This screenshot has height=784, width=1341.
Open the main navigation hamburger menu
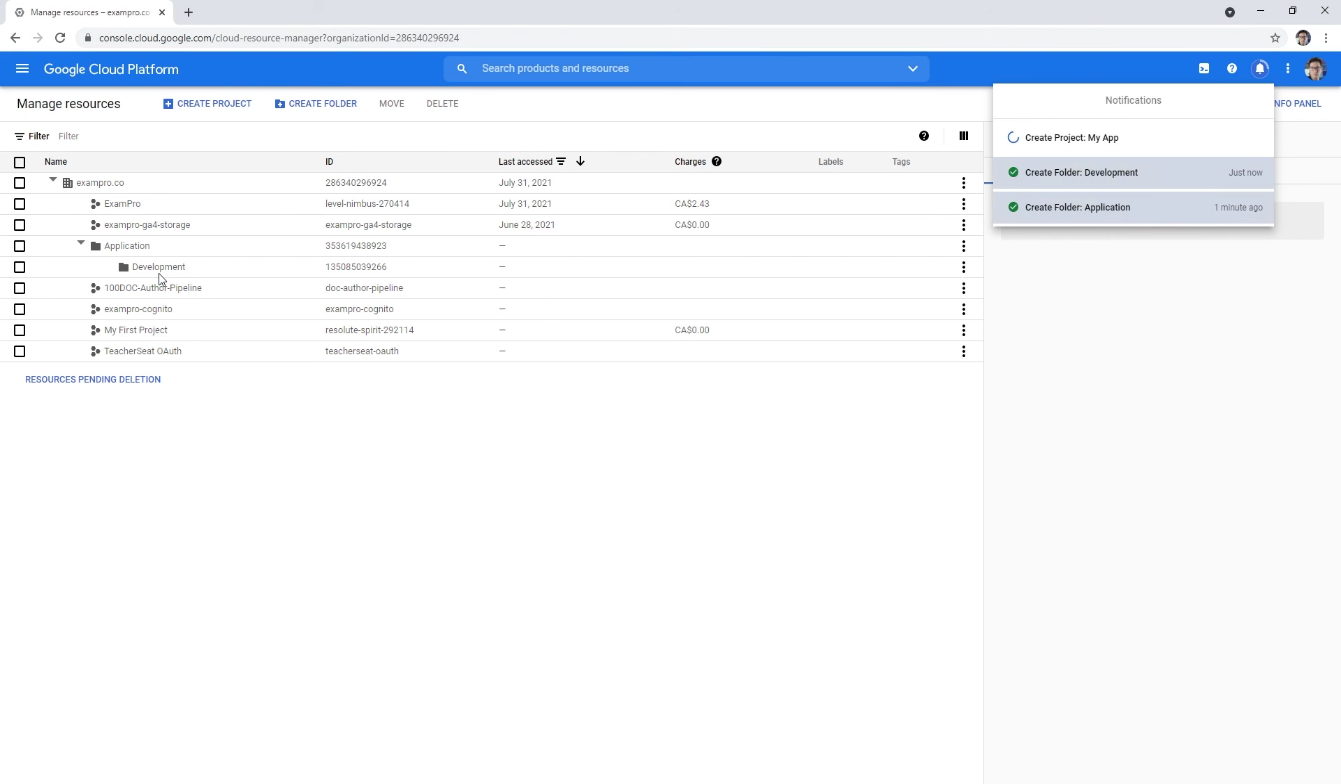(22, 69)
